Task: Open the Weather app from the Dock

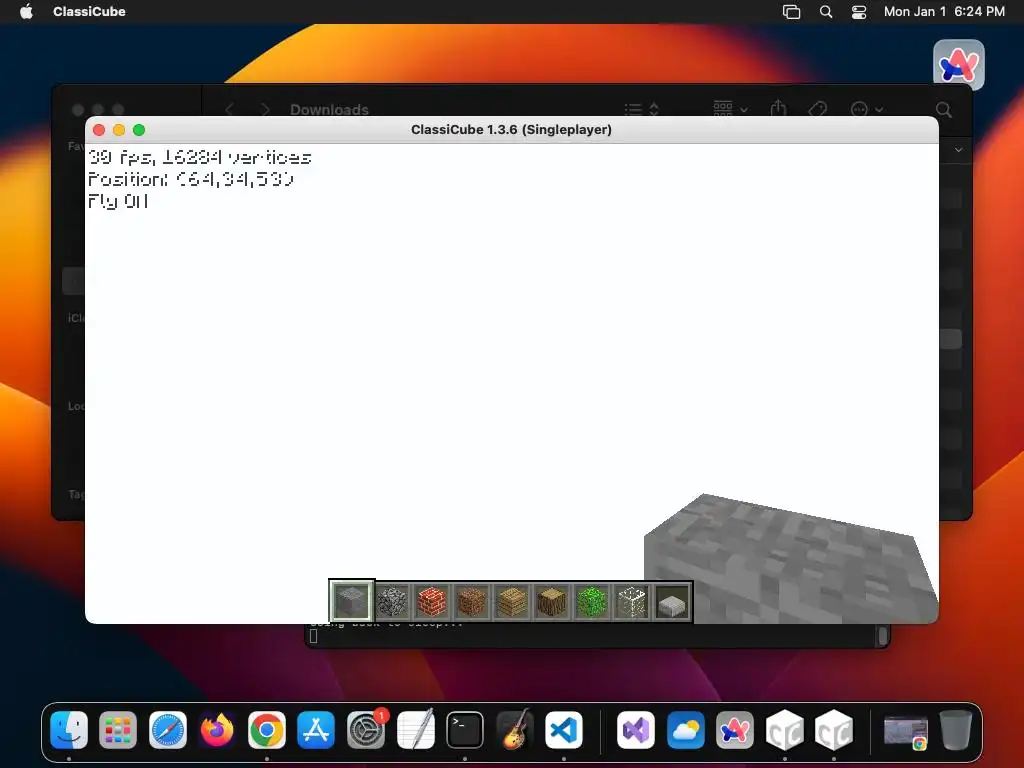Action: pos(685,730)
